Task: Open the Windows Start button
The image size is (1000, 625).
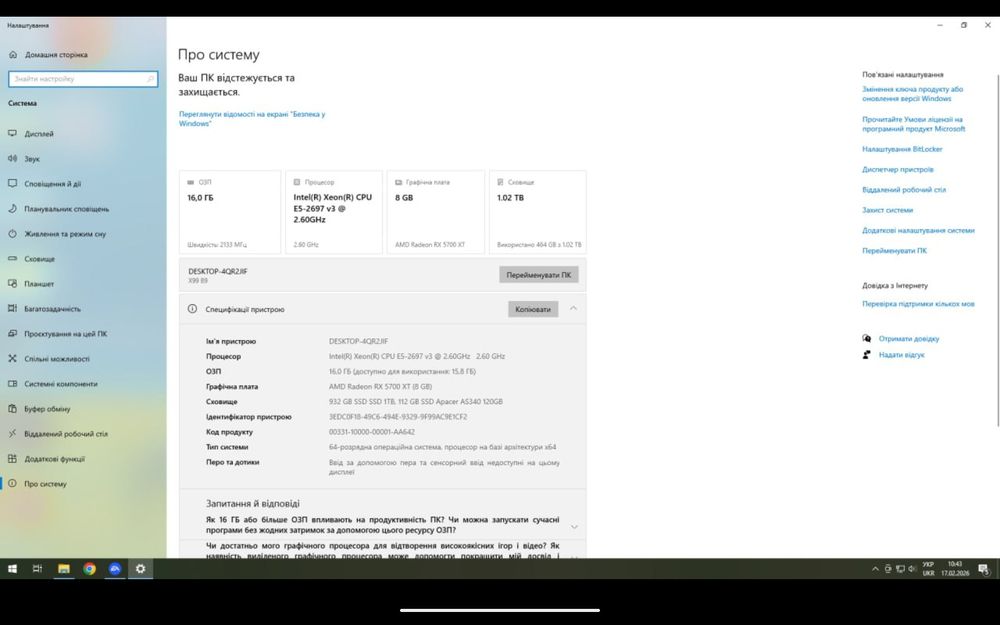Action: click(x=12, y=569)
